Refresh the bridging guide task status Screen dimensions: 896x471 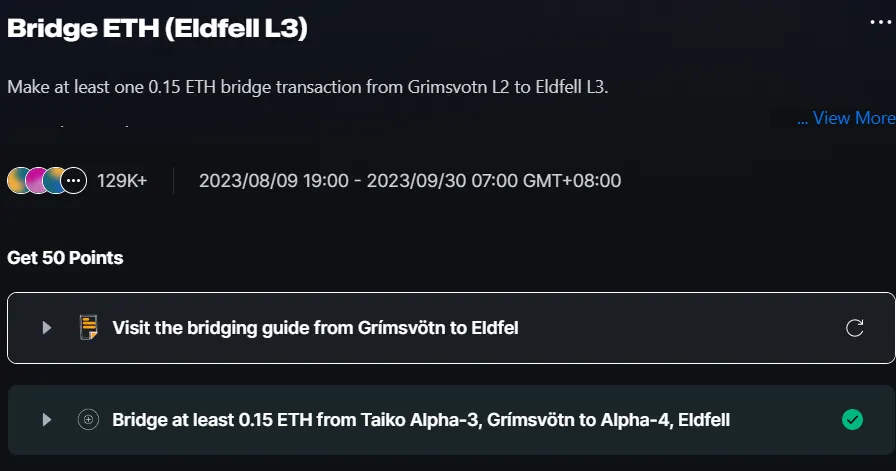854,328
